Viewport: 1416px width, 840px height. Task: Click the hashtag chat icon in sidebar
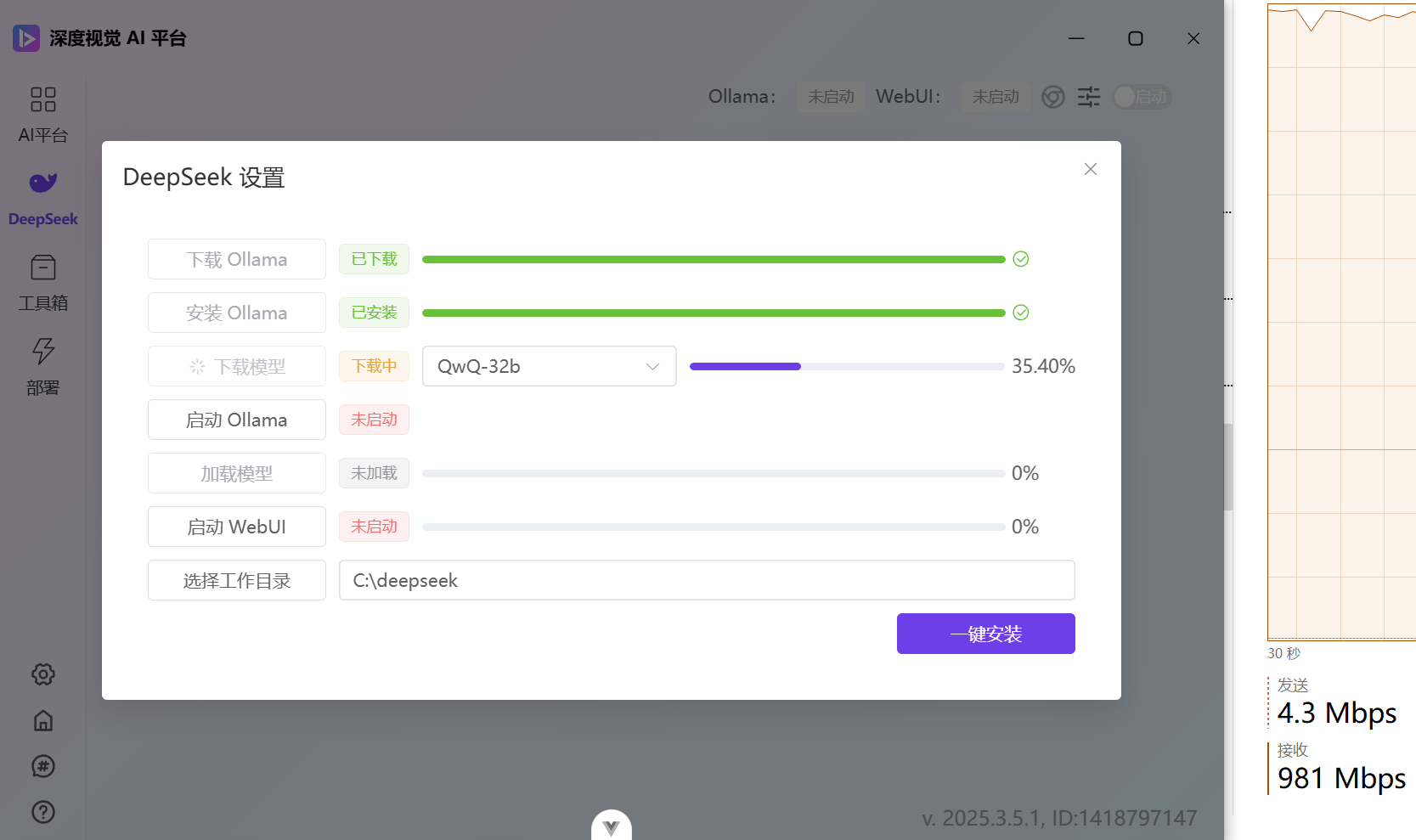point(43,766)
